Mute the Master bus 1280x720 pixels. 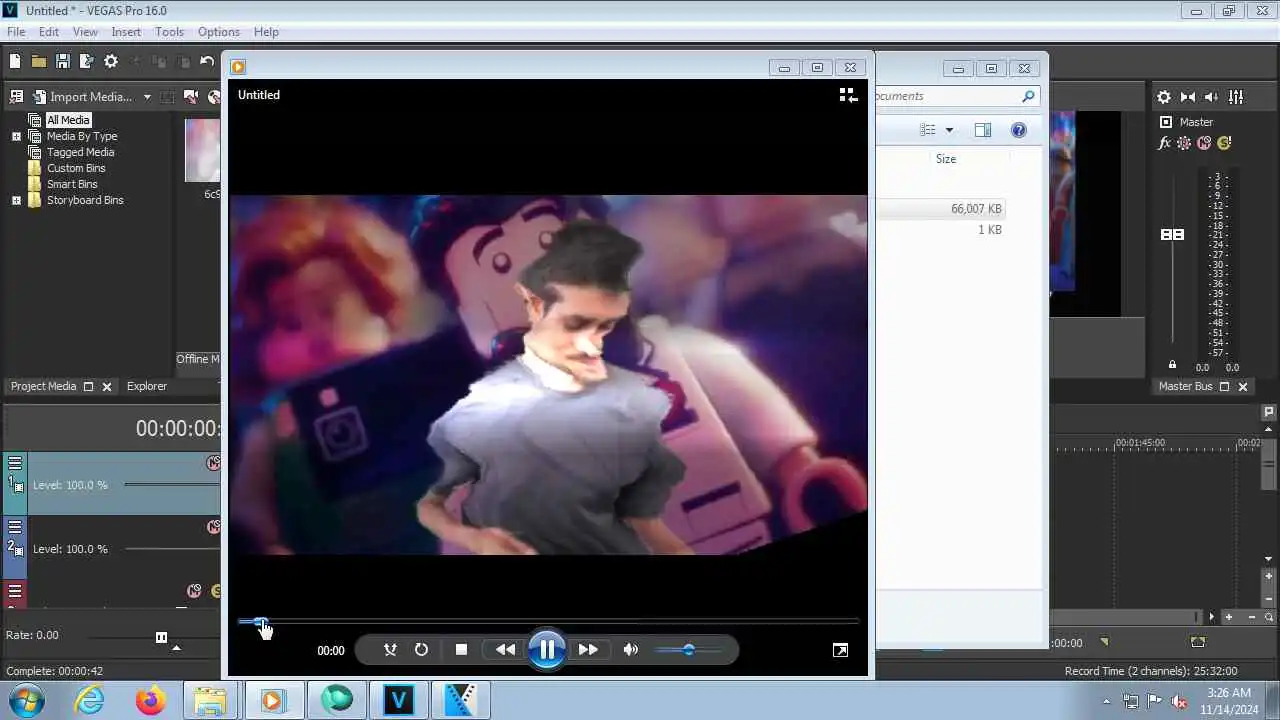1204,143
